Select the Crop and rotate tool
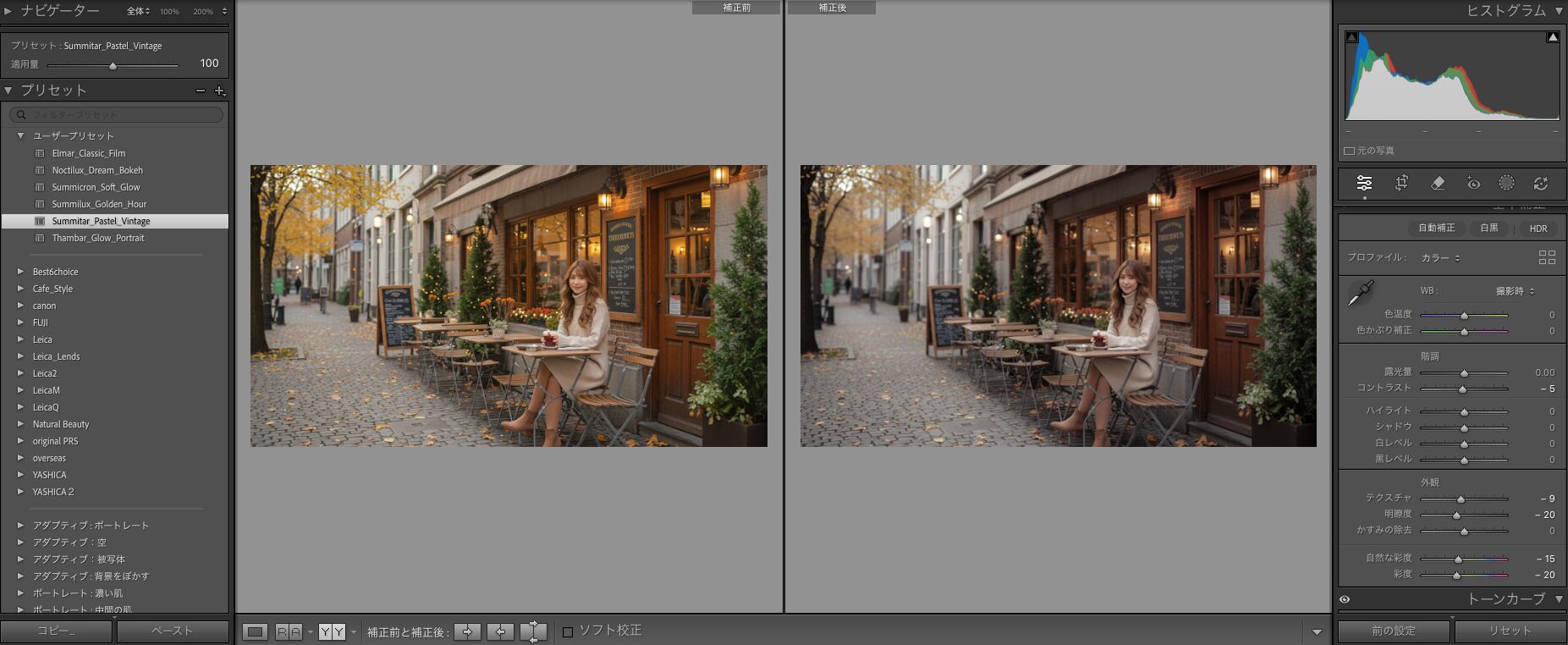Viewport: 1568px width, 645px height. pos(1401,183)
